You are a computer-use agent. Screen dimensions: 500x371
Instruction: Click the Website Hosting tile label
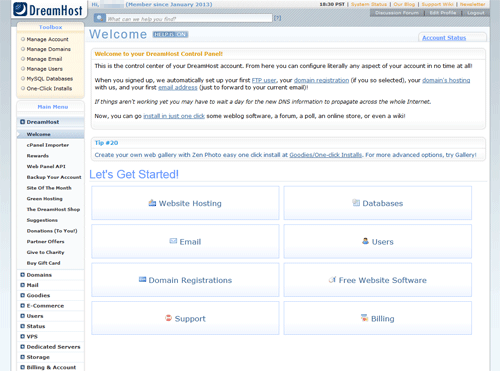pos(190,203)
